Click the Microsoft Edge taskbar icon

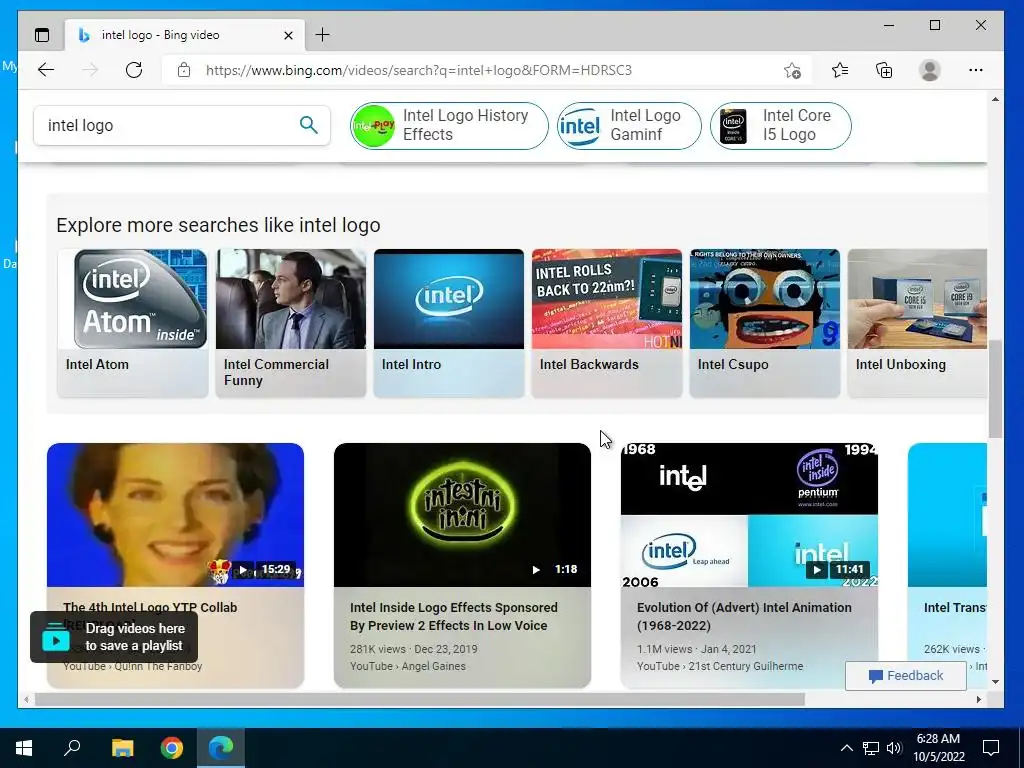tap(221, 748)
